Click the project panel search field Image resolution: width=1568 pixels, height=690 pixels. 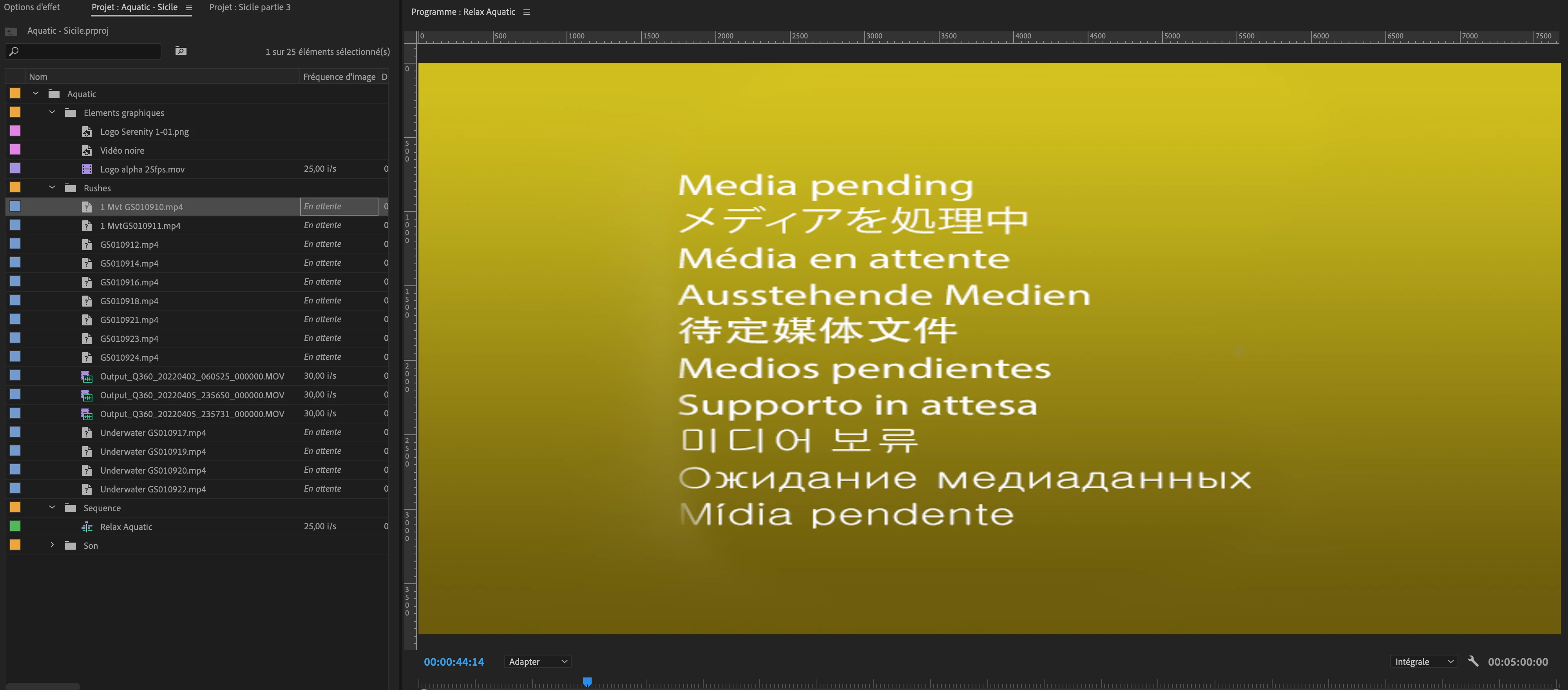coord(85,51)
